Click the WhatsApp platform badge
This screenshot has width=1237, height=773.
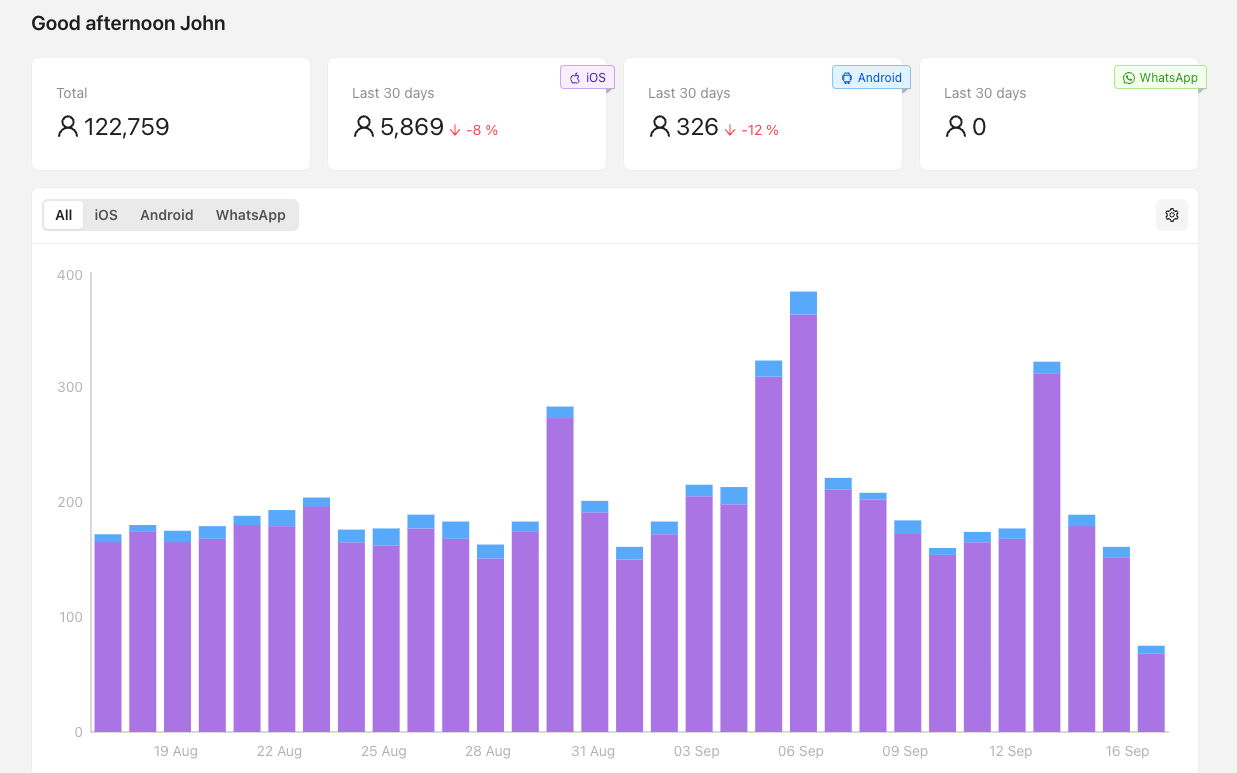tap(1160, 78)
